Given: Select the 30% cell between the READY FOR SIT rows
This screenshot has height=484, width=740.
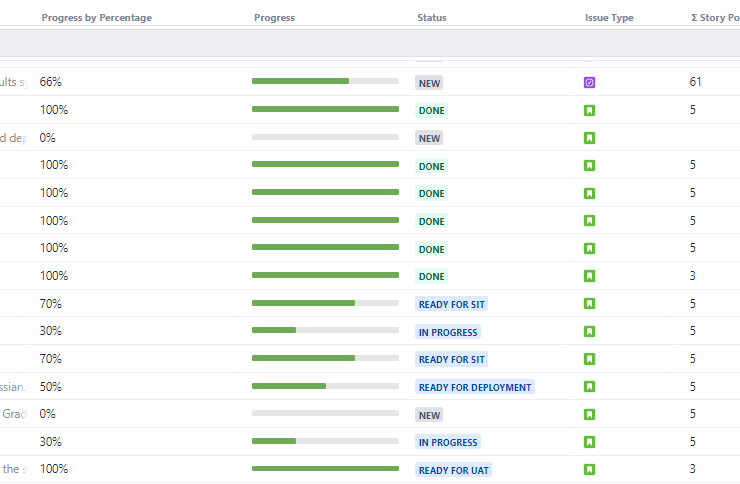Looking at the screenshot, I should [x=50, y=331].
